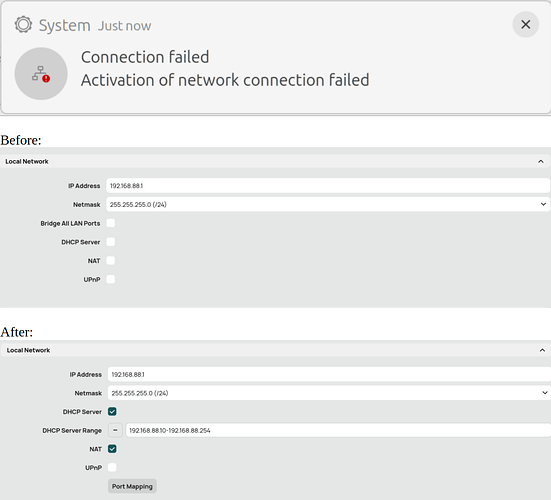Uncheck NAT in After panel
This screenshot has height=500, width=551.
[112, 449]
